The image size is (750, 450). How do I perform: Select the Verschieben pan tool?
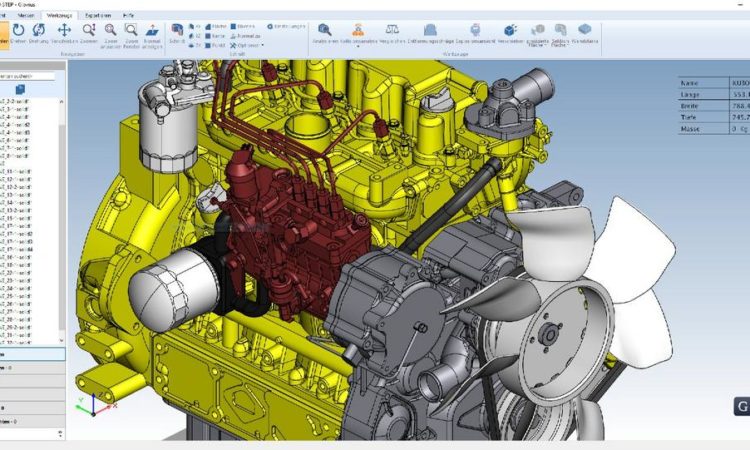coord(64,34)
